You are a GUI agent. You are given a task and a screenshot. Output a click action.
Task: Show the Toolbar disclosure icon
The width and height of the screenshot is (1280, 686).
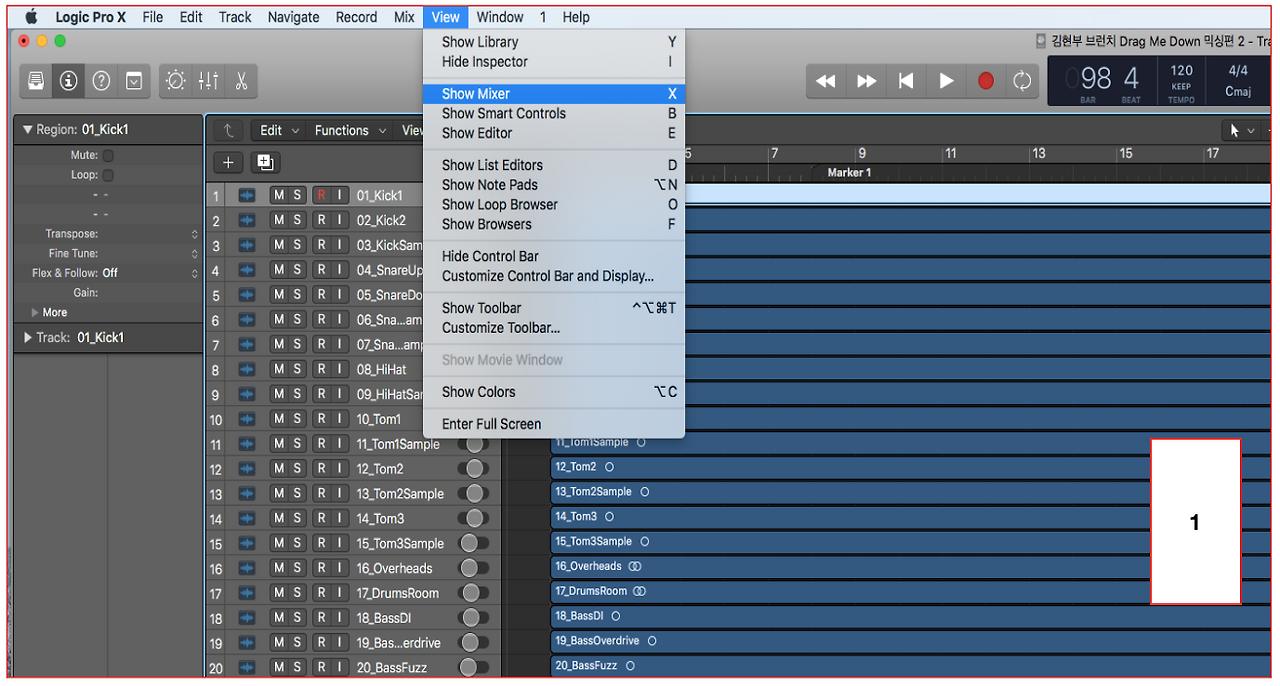134,81
